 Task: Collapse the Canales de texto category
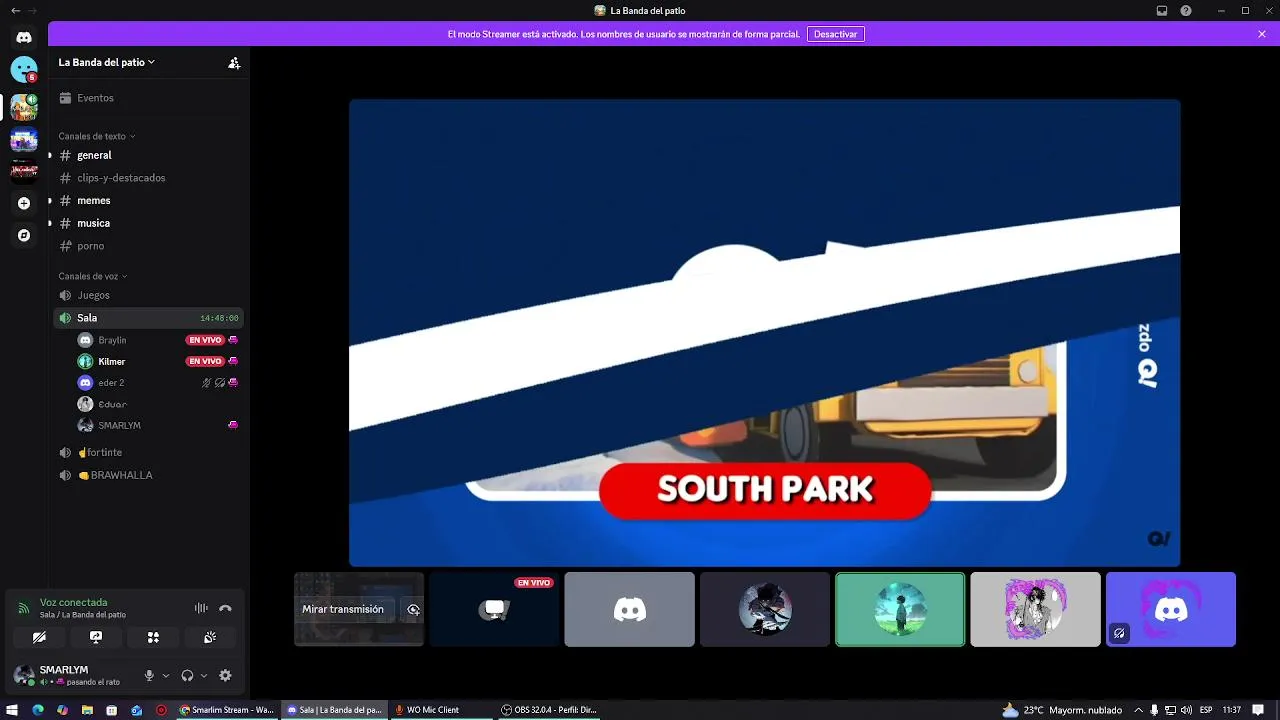coord(96,136)
